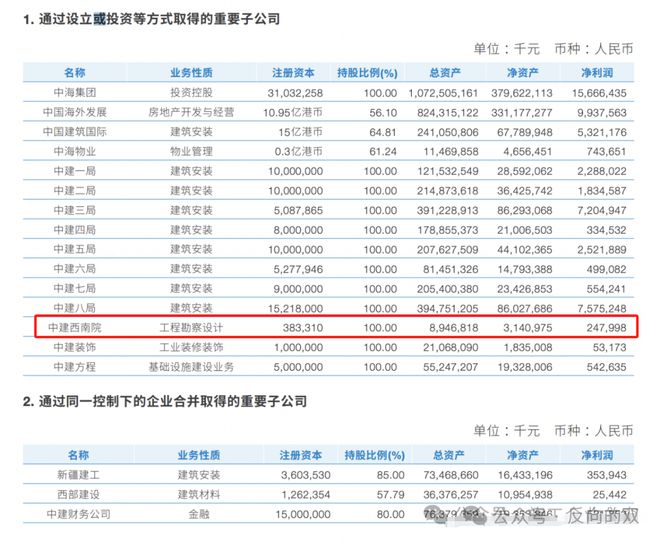Click the row name 中建八局
Screen dimensions: 660x542
tap(75, 308)
